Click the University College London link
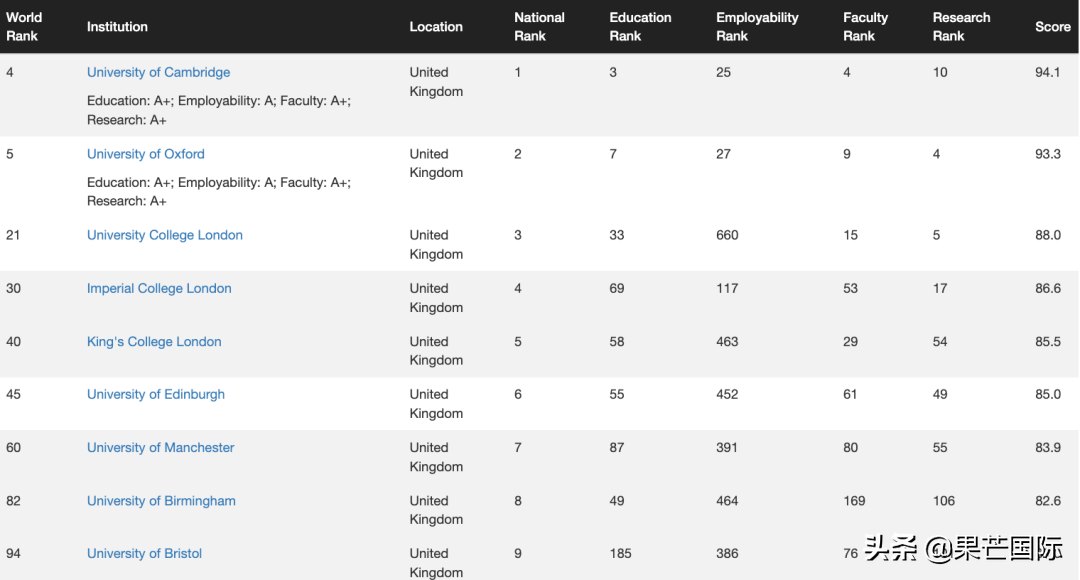This screenshot has height=580, width=1080. [x=164, y=235]
